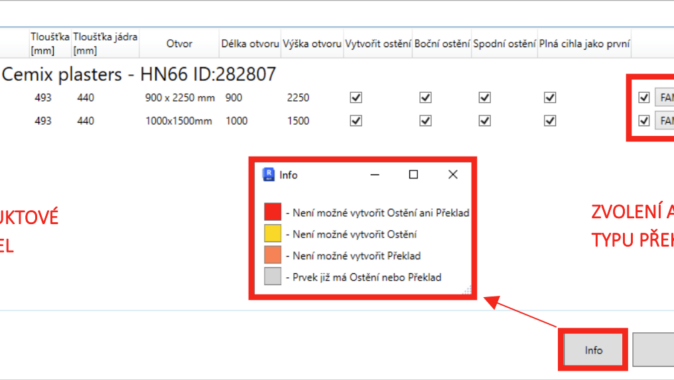Uncheck Vytvořit ostění for 900 x 2250 opening
This screenshot has height=380, width=674.
356,98
